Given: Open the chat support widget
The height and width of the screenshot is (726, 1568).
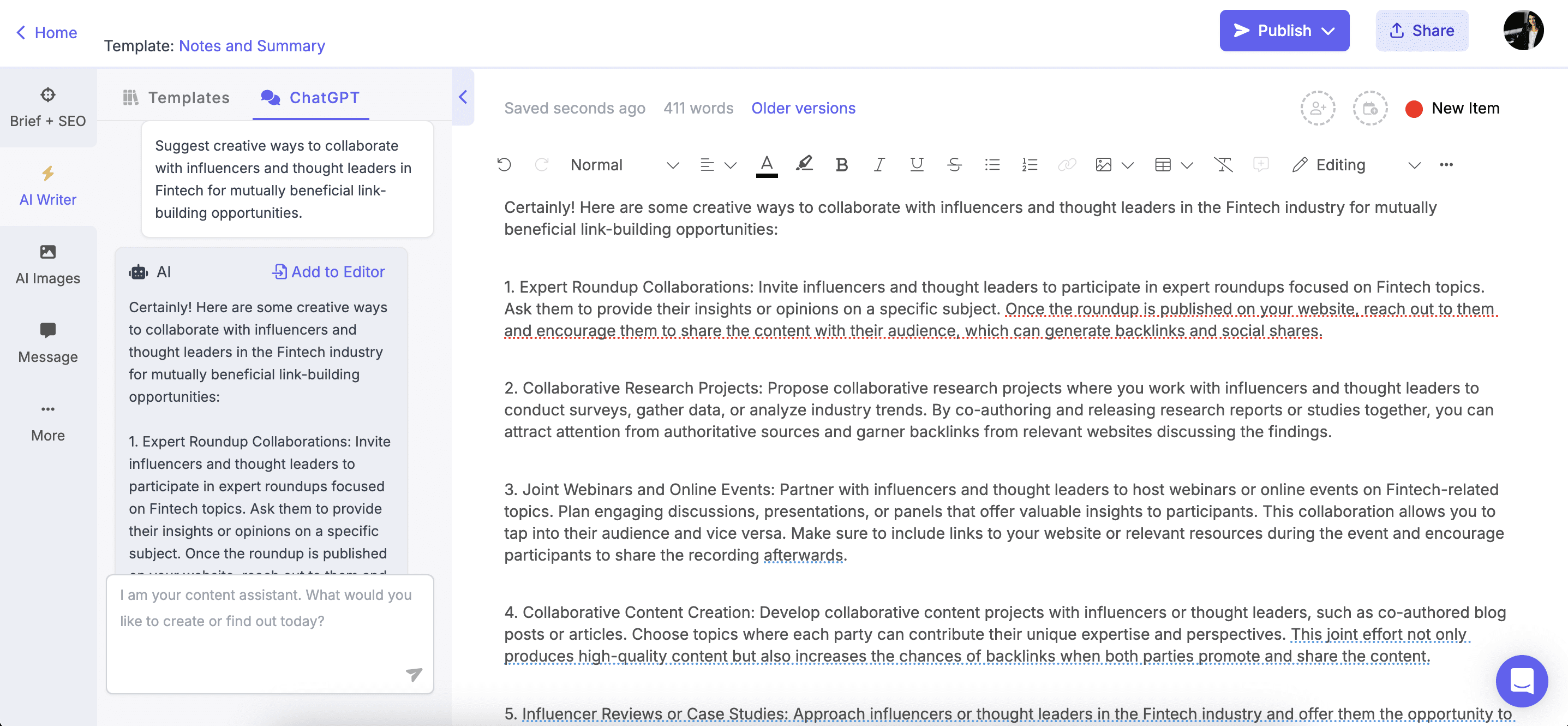Looking at the screenshot, I should tap(1521, 680).
